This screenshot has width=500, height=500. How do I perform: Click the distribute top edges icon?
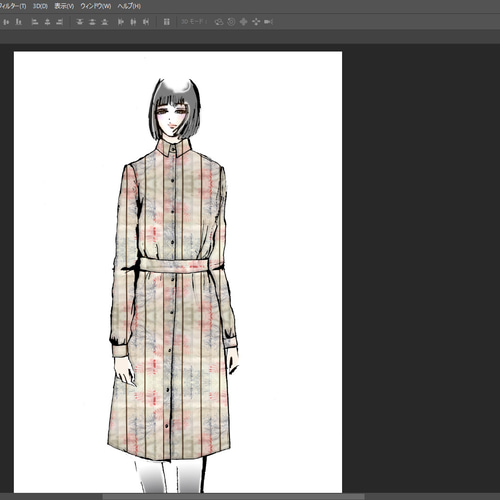tap(79, 22)
